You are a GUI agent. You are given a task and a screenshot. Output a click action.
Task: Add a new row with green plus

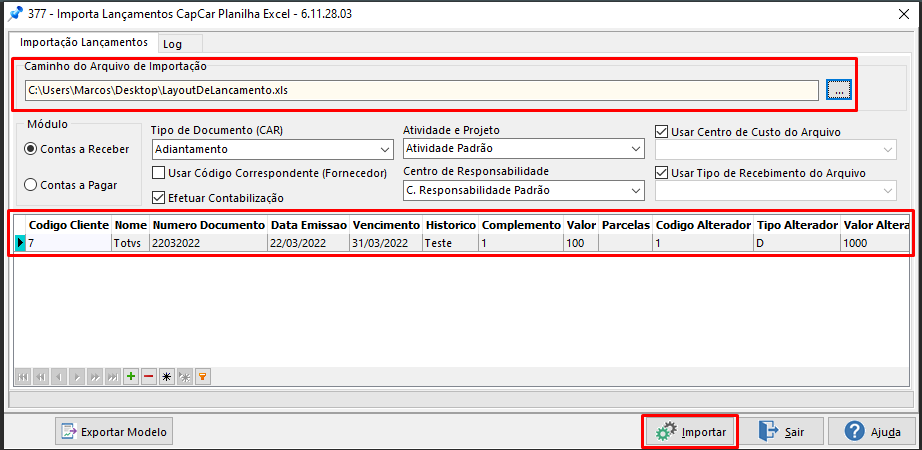[131, 377]
